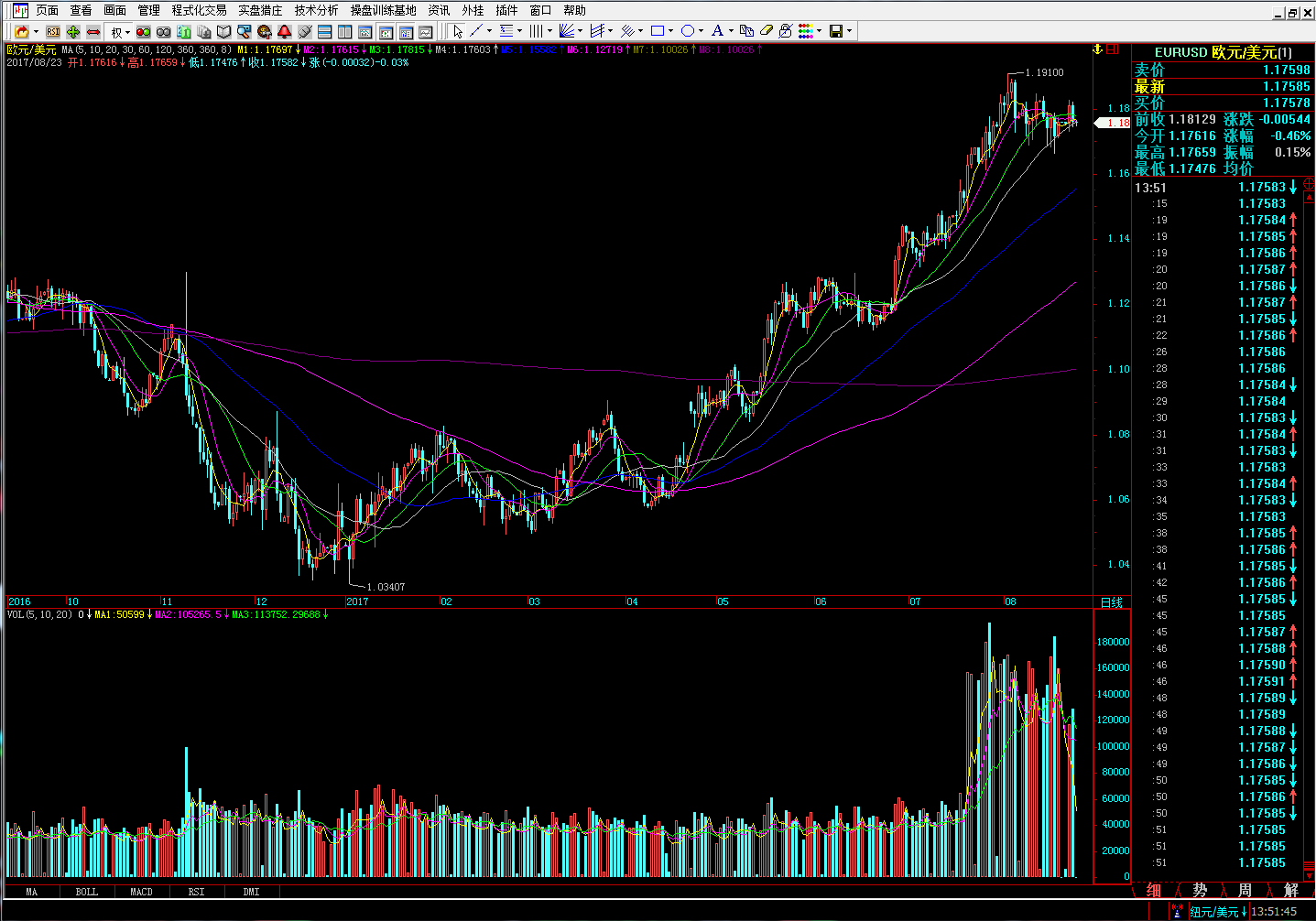The image size is (1316, 921).
Task: Open the 帮助 menu
Action: click(574, 10)
